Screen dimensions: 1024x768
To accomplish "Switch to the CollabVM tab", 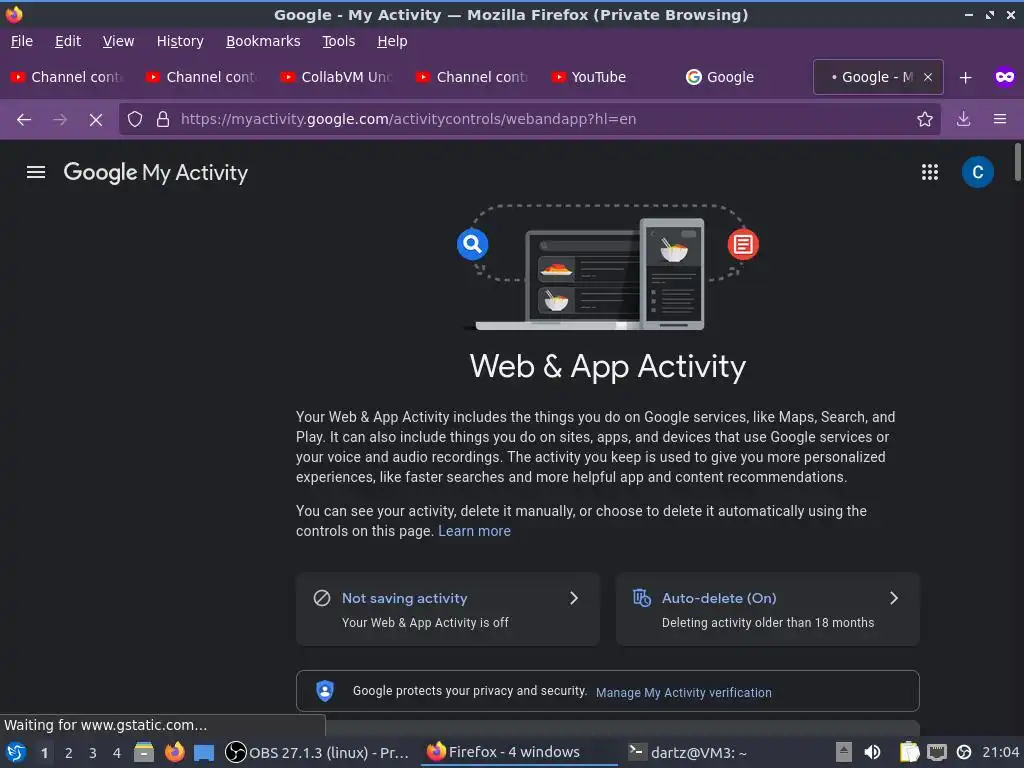I will (337, 77).
